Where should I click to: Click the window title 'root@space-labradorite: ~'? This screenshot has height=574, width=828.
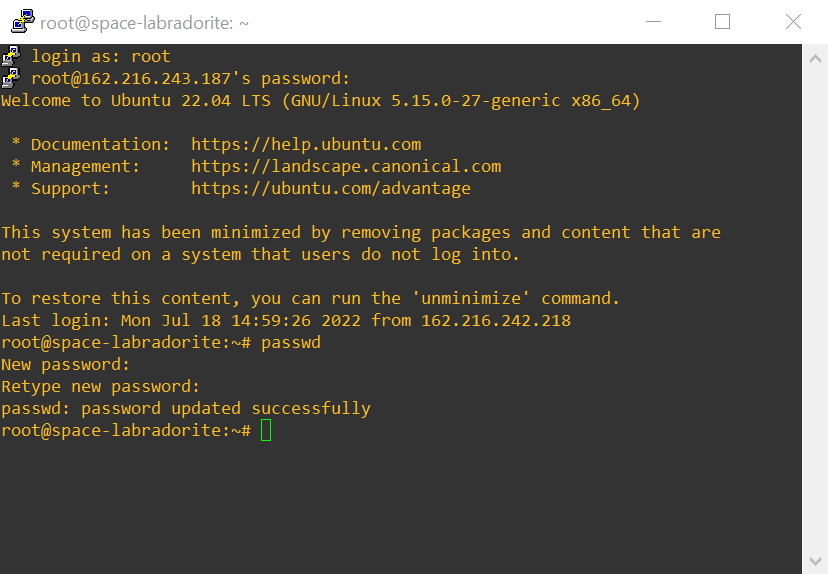click(x=145, y=22)
